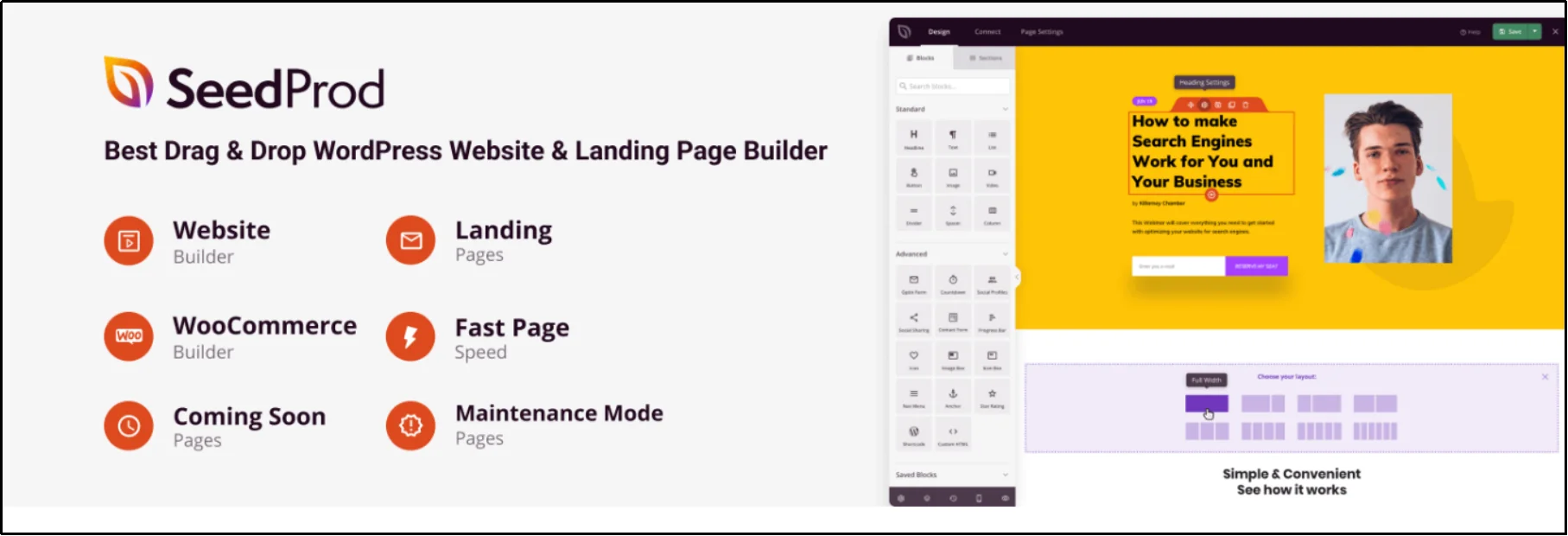This screenshot has width=1568, height=536.
Task: Choose the Full Width layout
Action: click(1206, 404)
